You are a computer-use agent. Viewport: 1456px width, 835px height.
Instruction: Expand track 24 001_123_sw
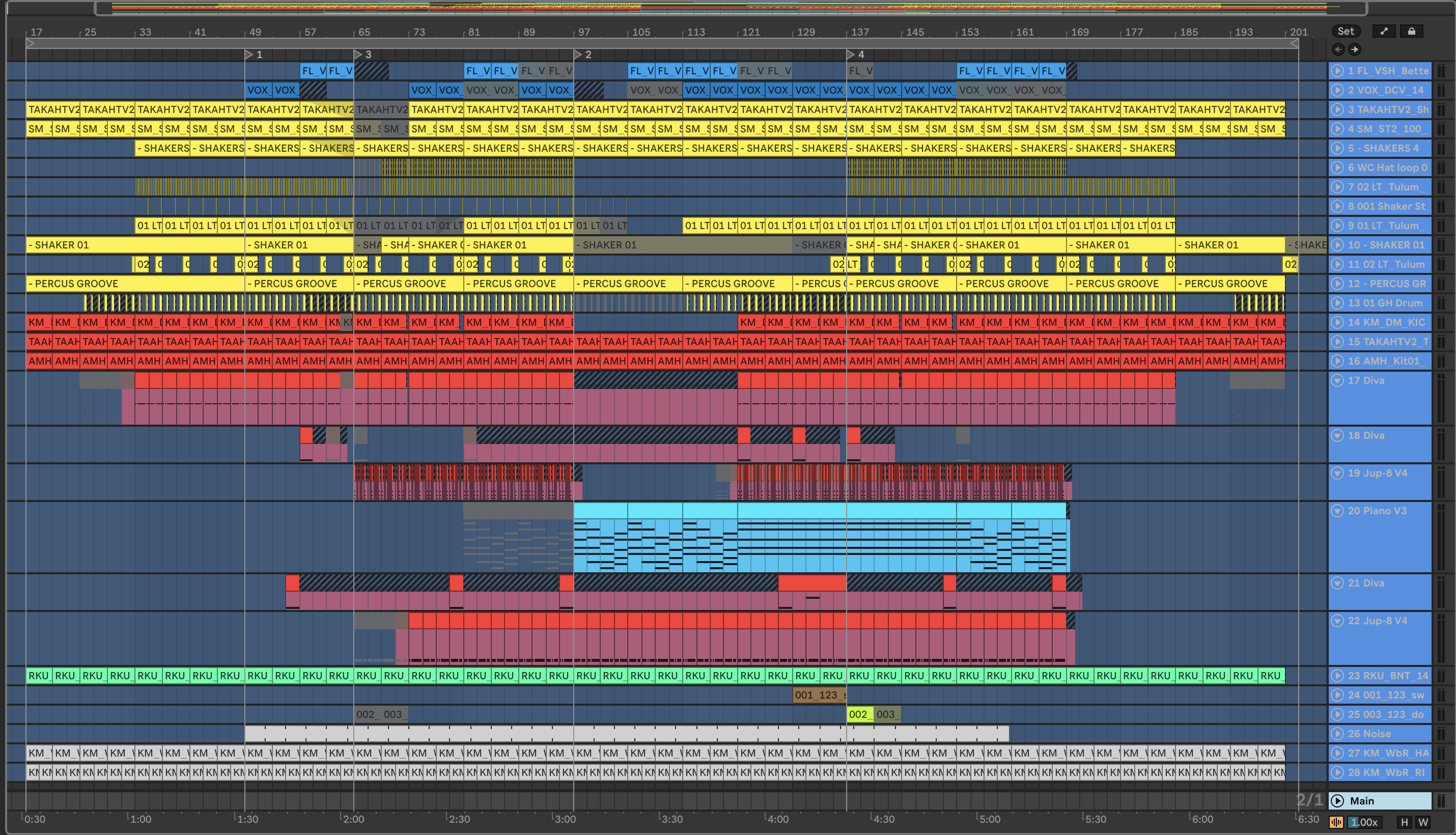[1337, 695]
